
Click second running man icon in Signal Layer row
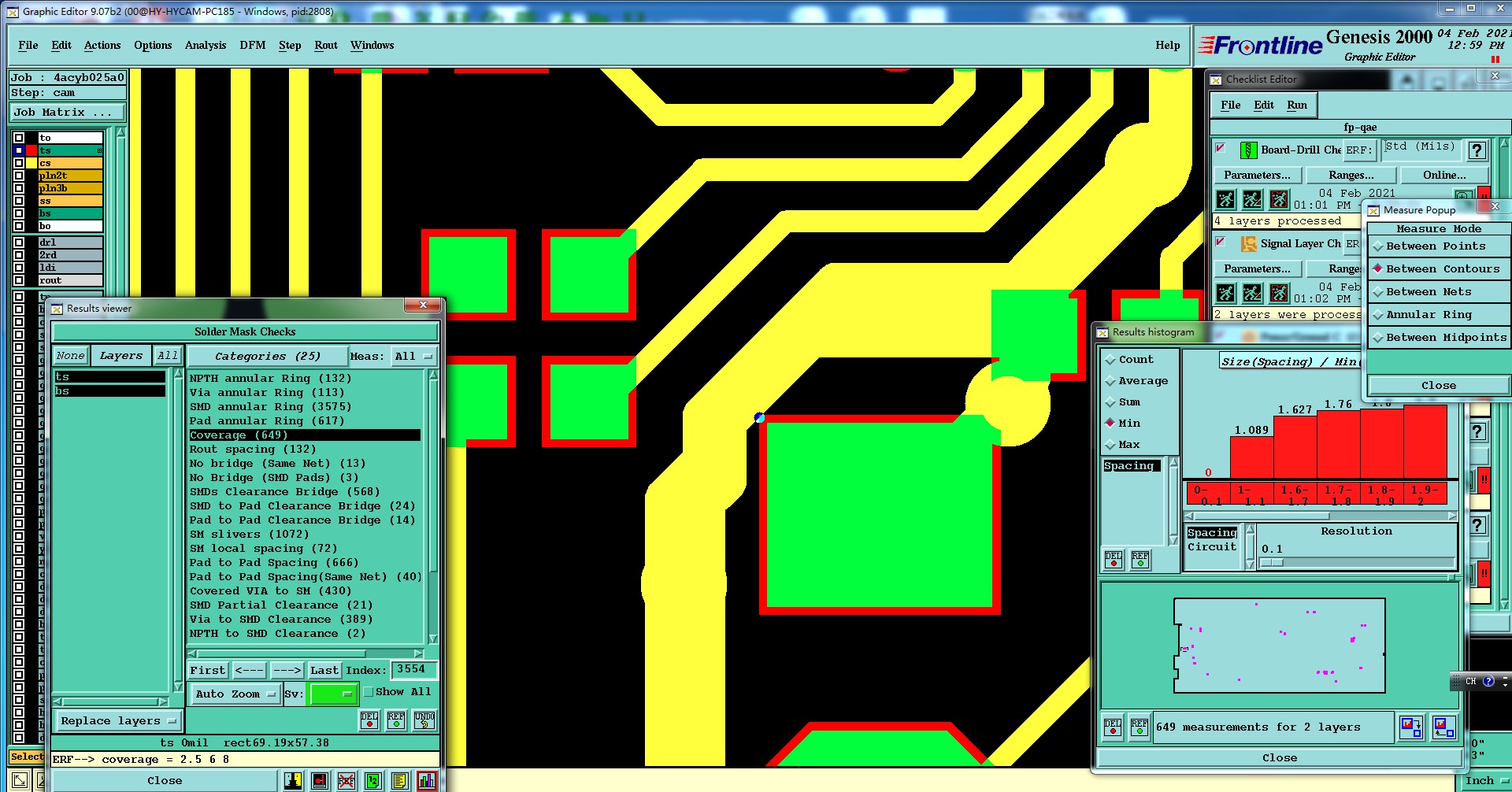point(1252,293)
